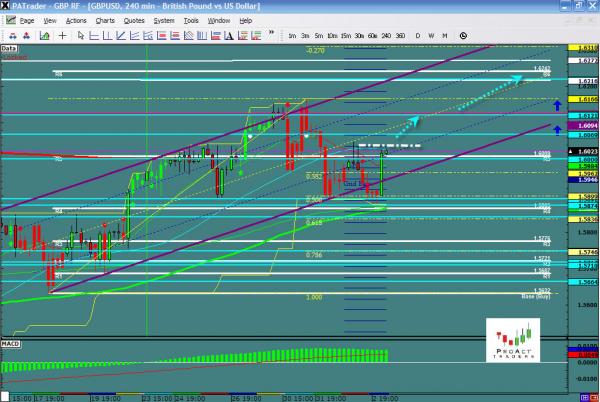Screen dimensions: 600x402
Task: Select the 240 minute timeframe button
Action: (386, 36)
